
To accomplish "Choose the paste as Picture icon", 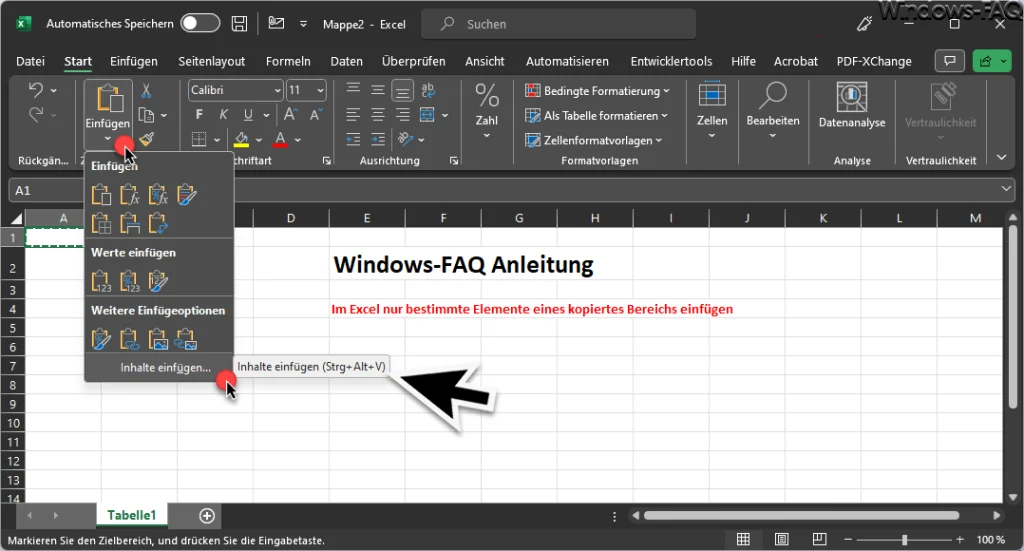I will coord(158,339).
